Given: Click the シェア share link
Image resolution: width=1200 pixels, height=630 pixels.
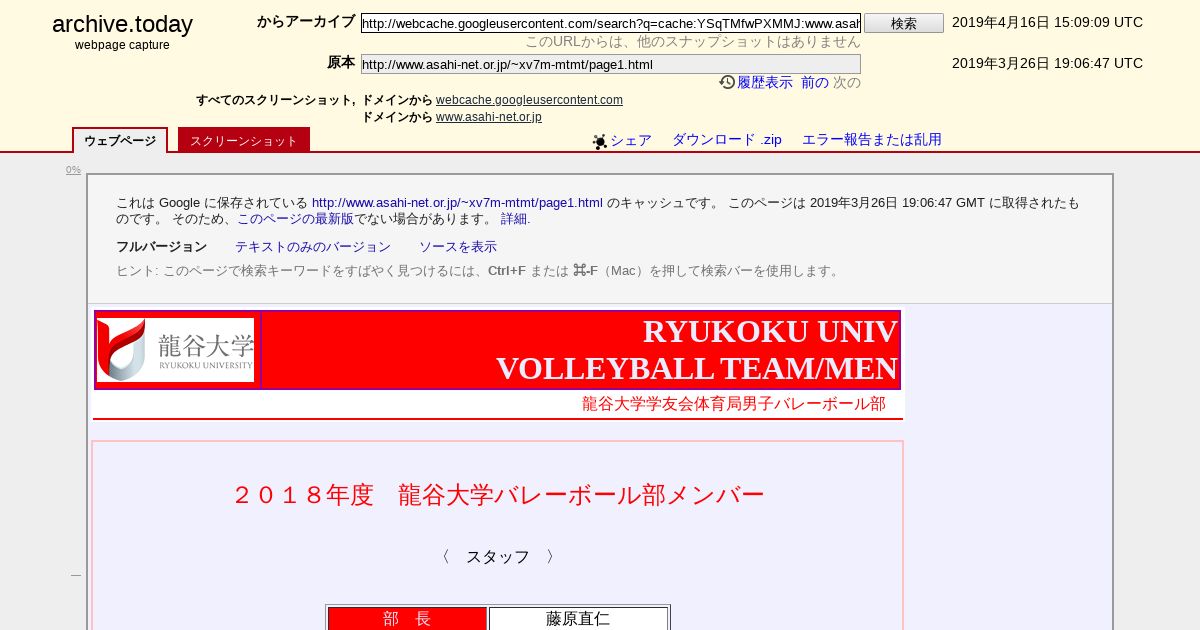Looking at the screenshot, I should [x=630, y=140].
